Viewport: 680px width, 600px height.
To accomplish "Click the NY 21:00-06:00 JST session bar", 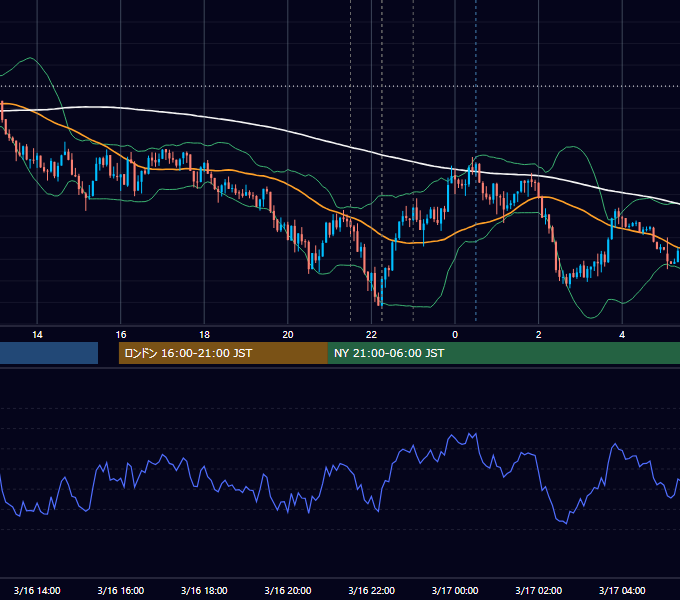I will tap(503, 353).
